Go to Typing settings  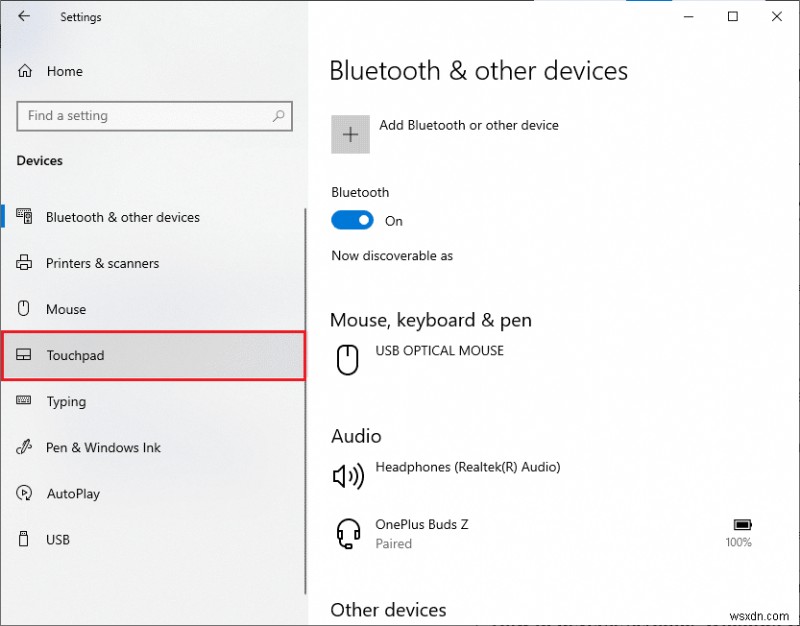pyautogui.click(x=66, y=402)
